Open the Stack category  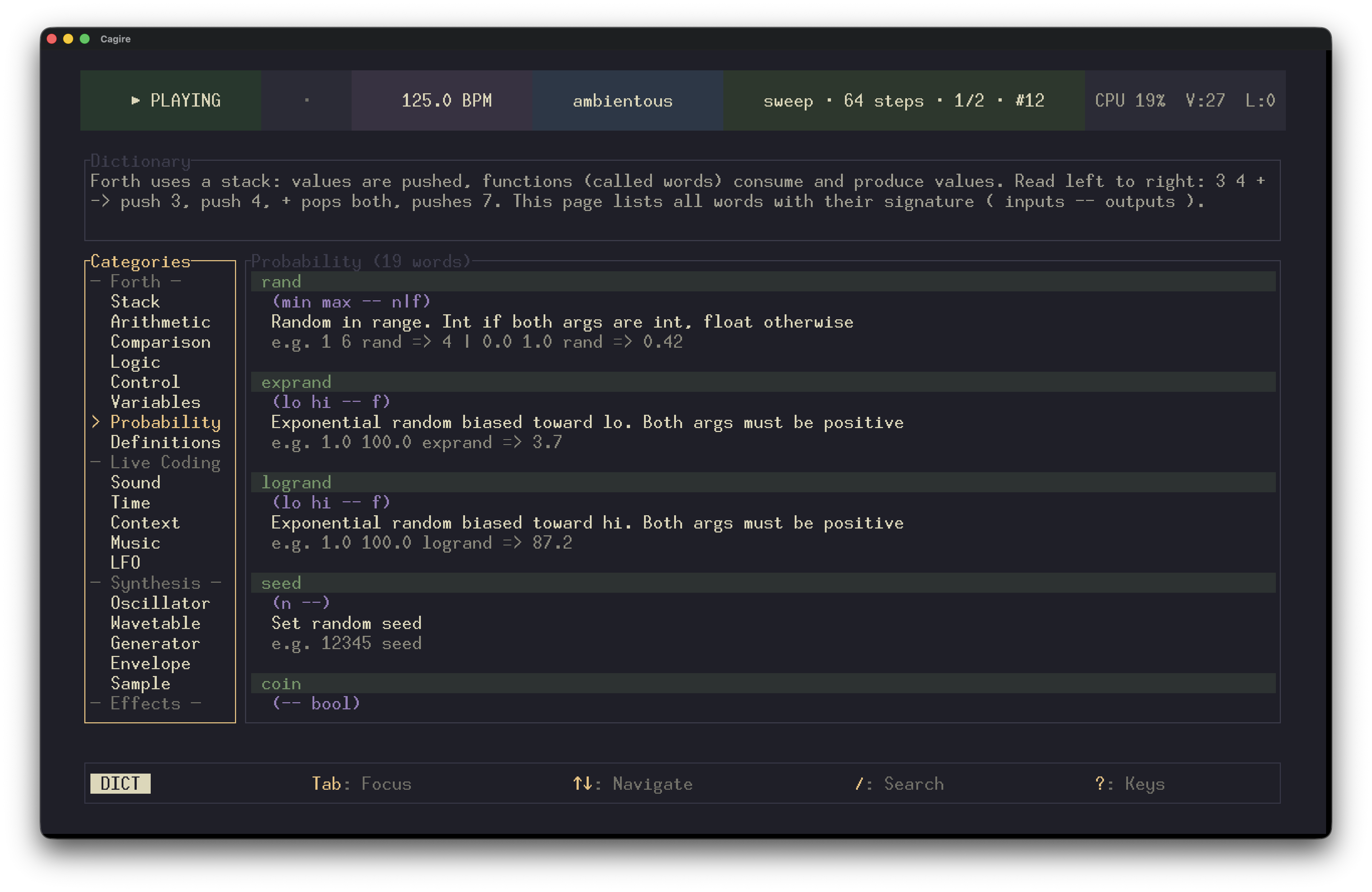click(135, 301)
